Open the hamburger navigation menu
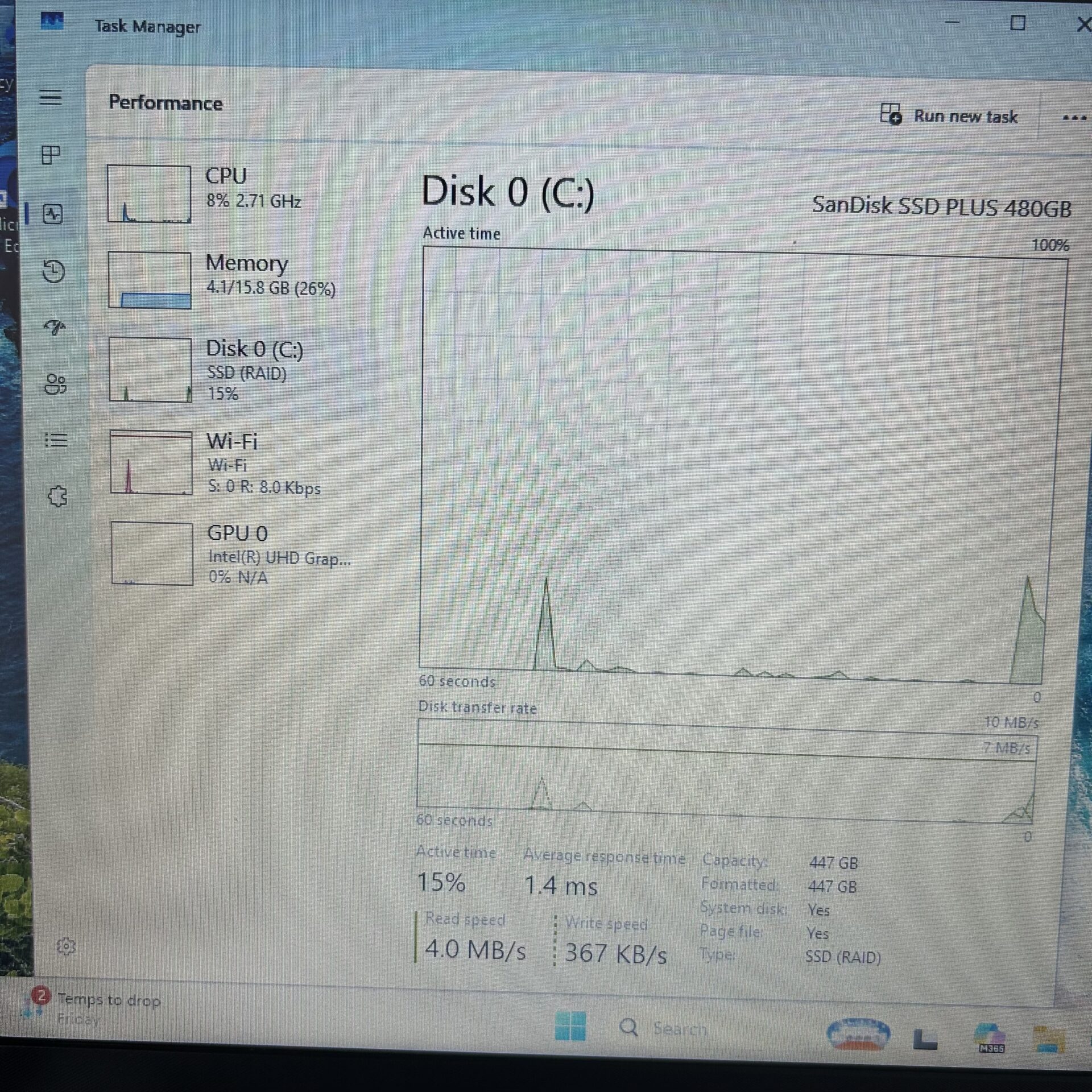 pyautogui.click(x=51, y=97)
